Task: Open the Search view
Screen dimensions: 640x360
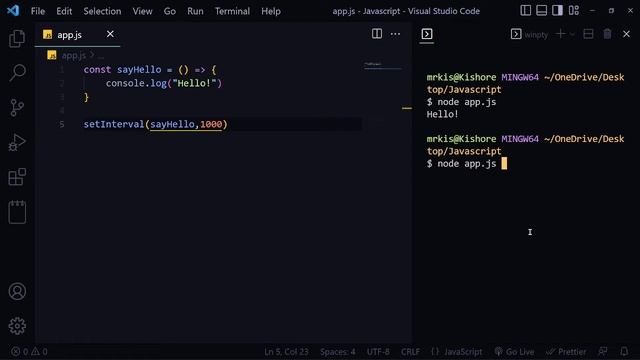Action: [17, 73]
